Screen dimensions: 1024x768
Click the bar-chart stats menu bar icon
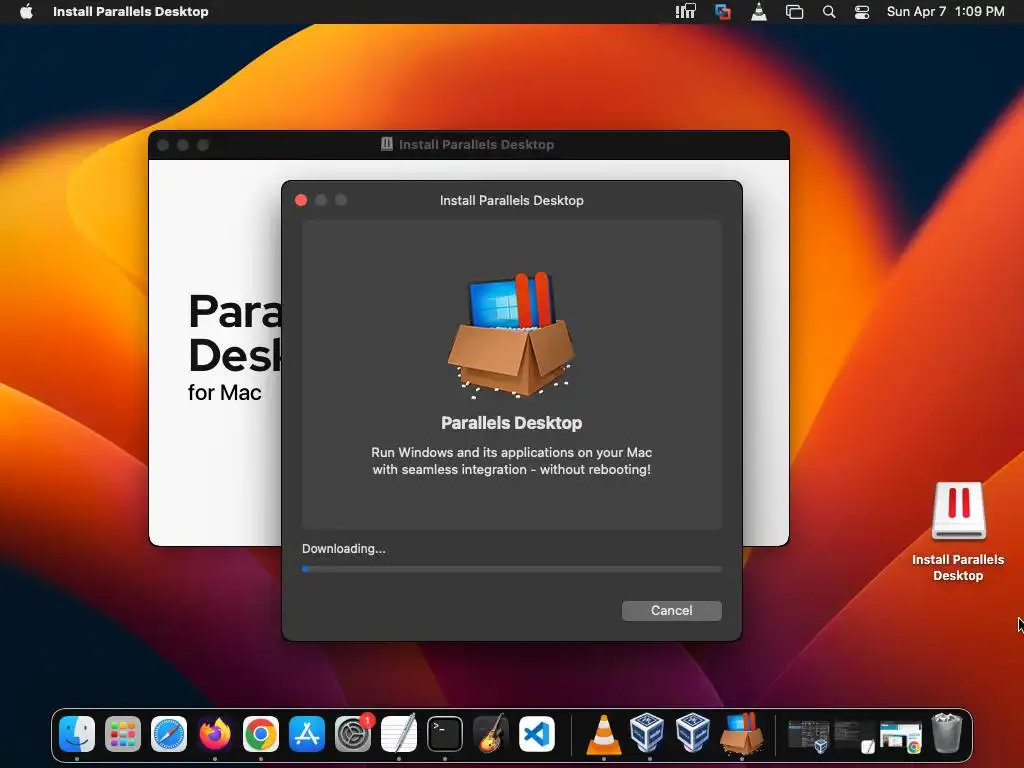point(686,11)
